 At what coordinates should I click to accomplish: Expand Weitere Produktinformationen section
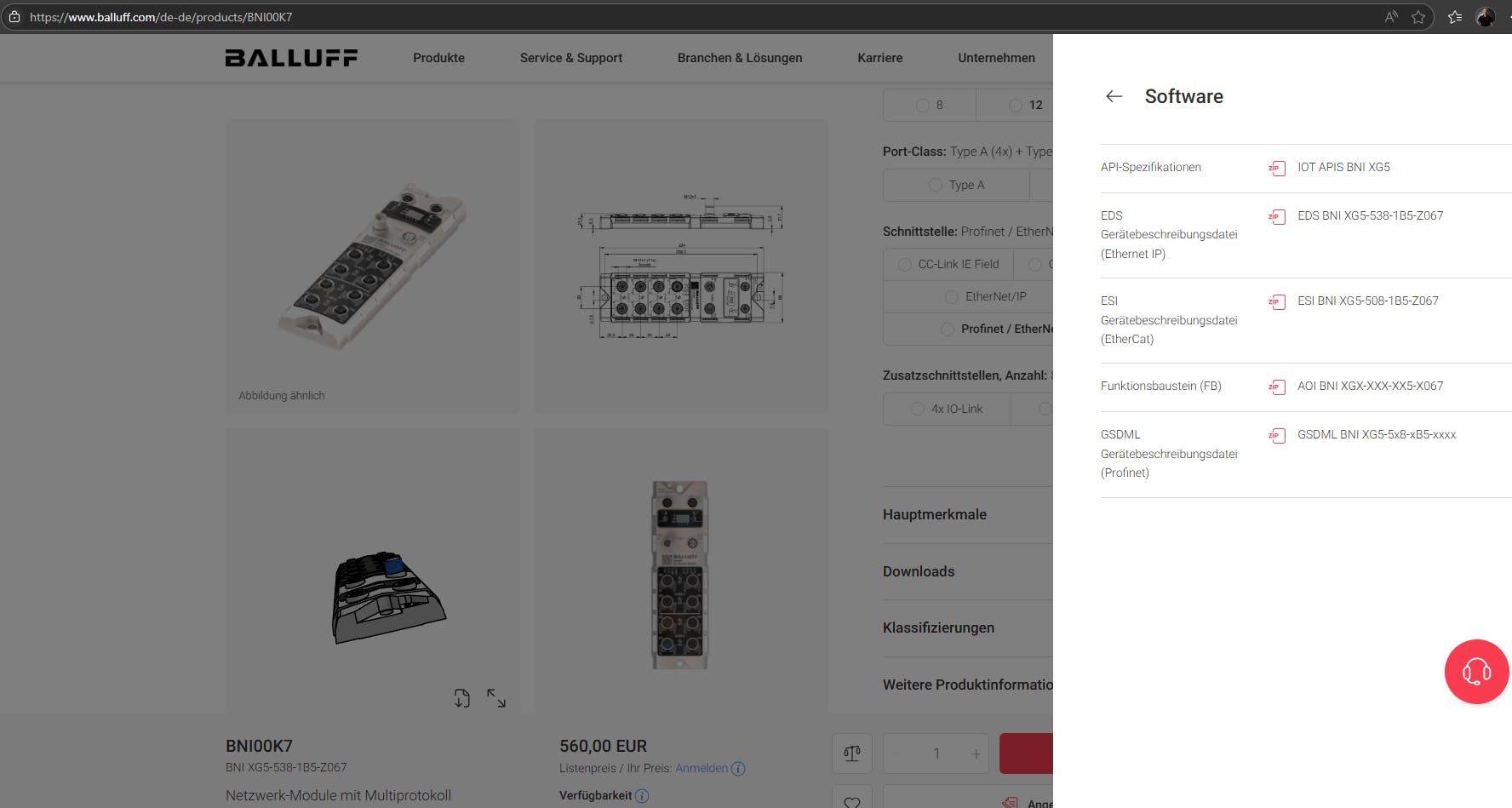tap(968, 685)
